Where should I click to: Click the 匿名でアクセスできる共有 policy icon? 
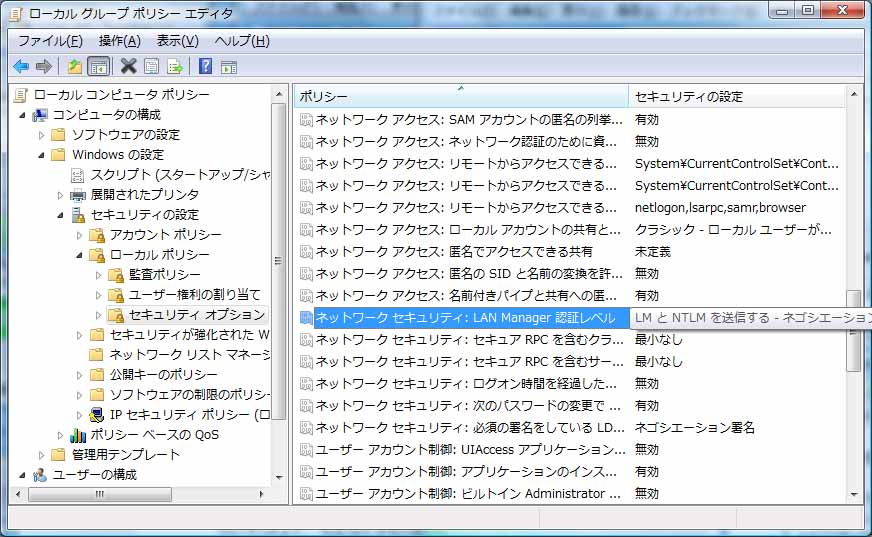click(306, 252)
